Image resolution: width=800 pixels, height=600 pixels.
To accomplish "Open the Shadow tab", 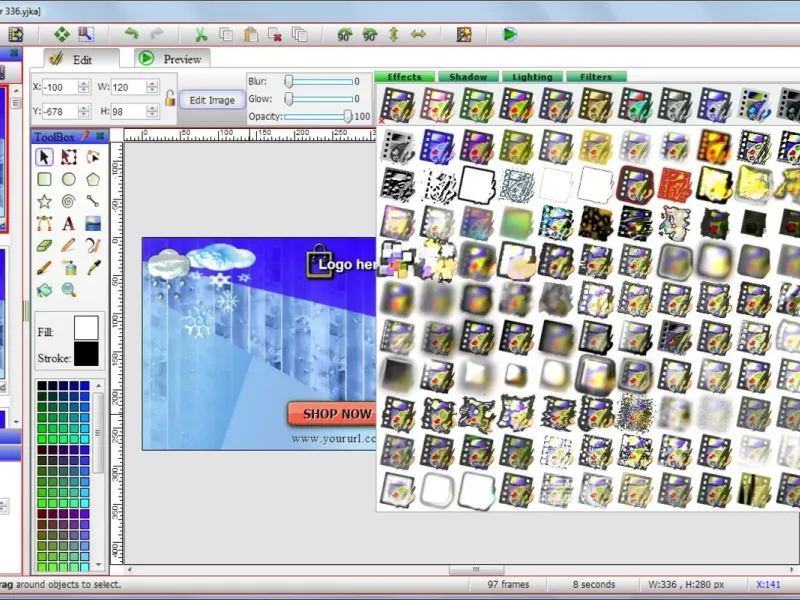I will (468, 77).
